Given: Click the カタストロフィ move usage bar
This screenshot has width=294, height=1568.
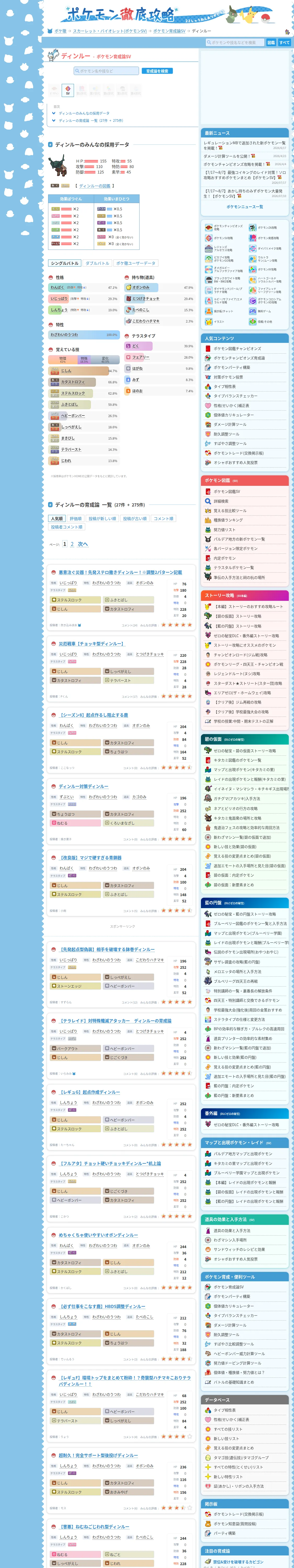Looking at the screenshot, I should [x=84, y=382].
